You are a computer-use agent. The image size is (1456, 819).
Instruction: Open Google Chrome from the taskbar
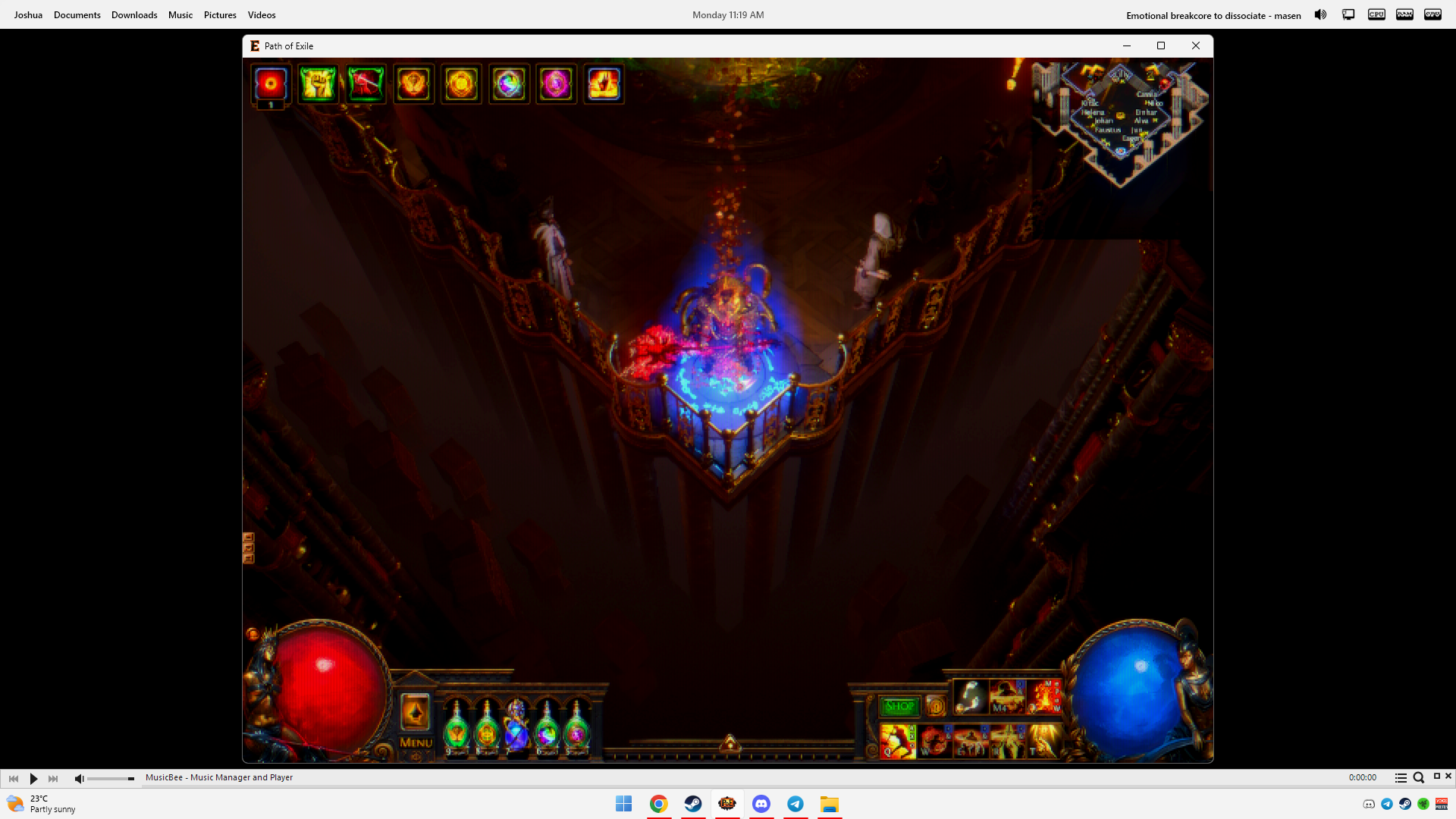[x=659, y=804]
